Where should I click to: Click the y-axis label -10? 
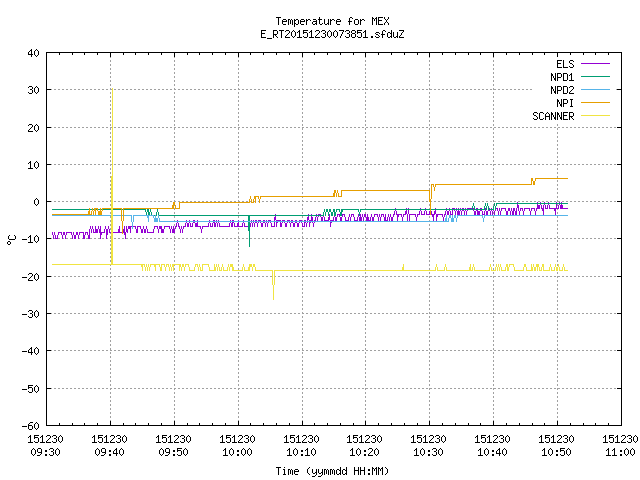31,239
